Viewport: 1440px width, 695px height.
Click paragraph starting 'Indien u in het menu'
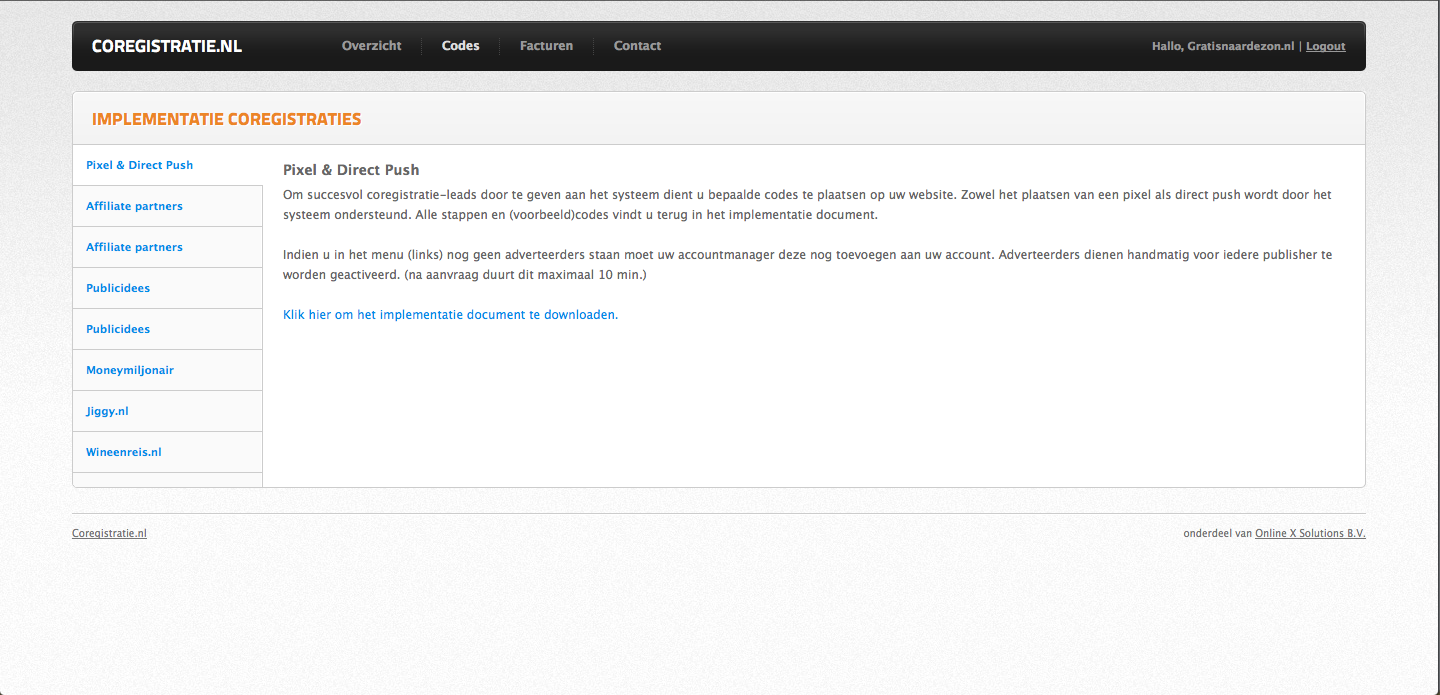807,265
